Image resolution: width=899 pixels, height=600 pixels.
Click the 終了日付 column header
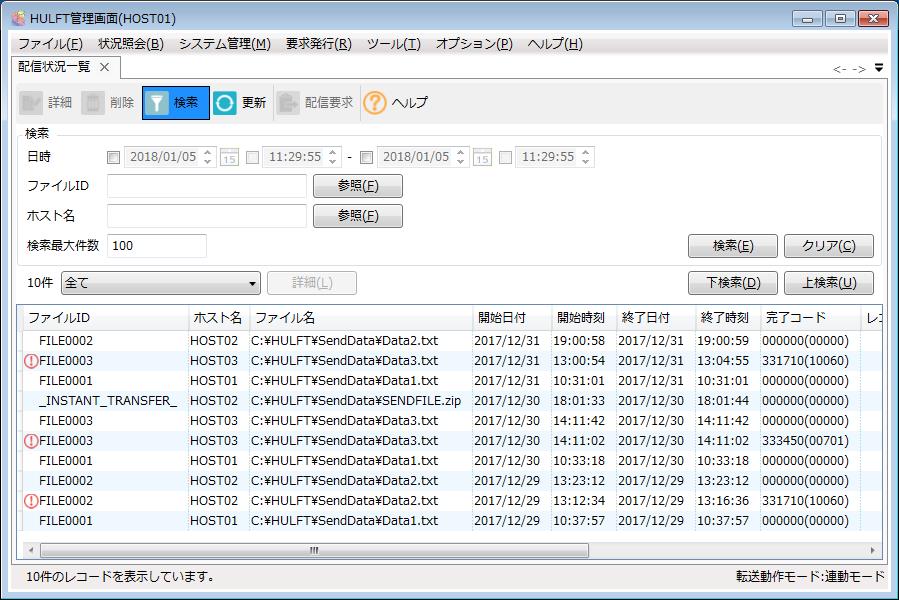(656, 318)
